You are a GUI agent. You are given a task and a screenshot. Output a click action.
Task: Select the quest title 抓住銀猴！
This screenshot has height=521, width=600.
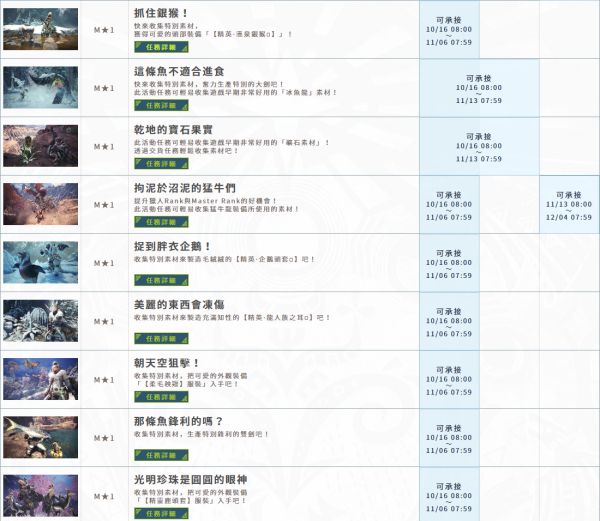(x=161, y=13)
